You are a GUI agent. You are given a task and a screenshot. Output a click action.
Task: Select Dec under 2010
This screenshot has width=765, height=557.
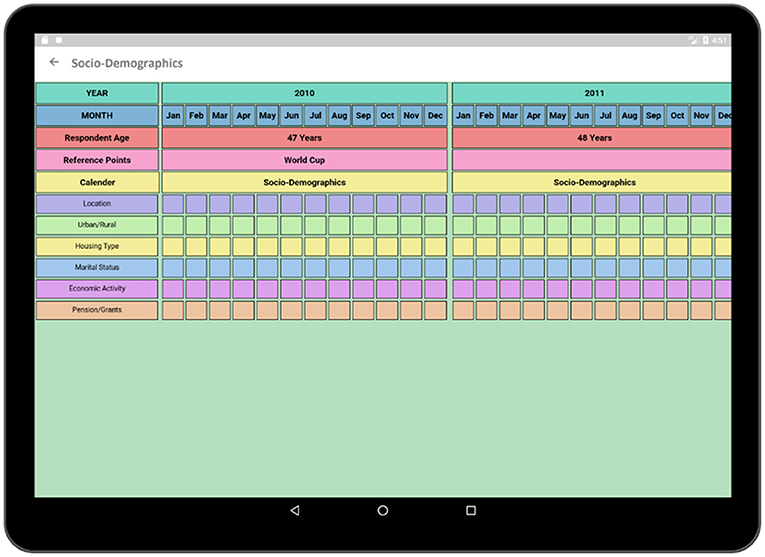[x=435, y=116]
